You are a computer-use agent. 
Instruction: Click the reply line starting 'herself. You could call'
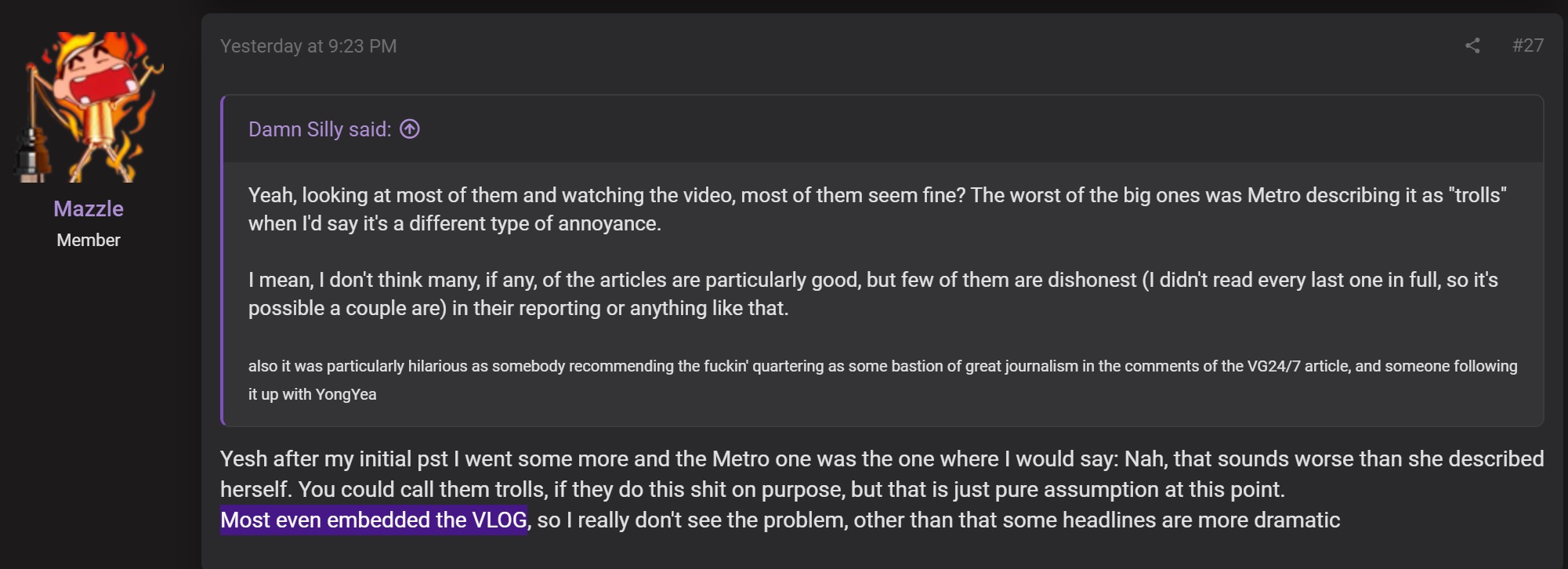tap(752, 489)
